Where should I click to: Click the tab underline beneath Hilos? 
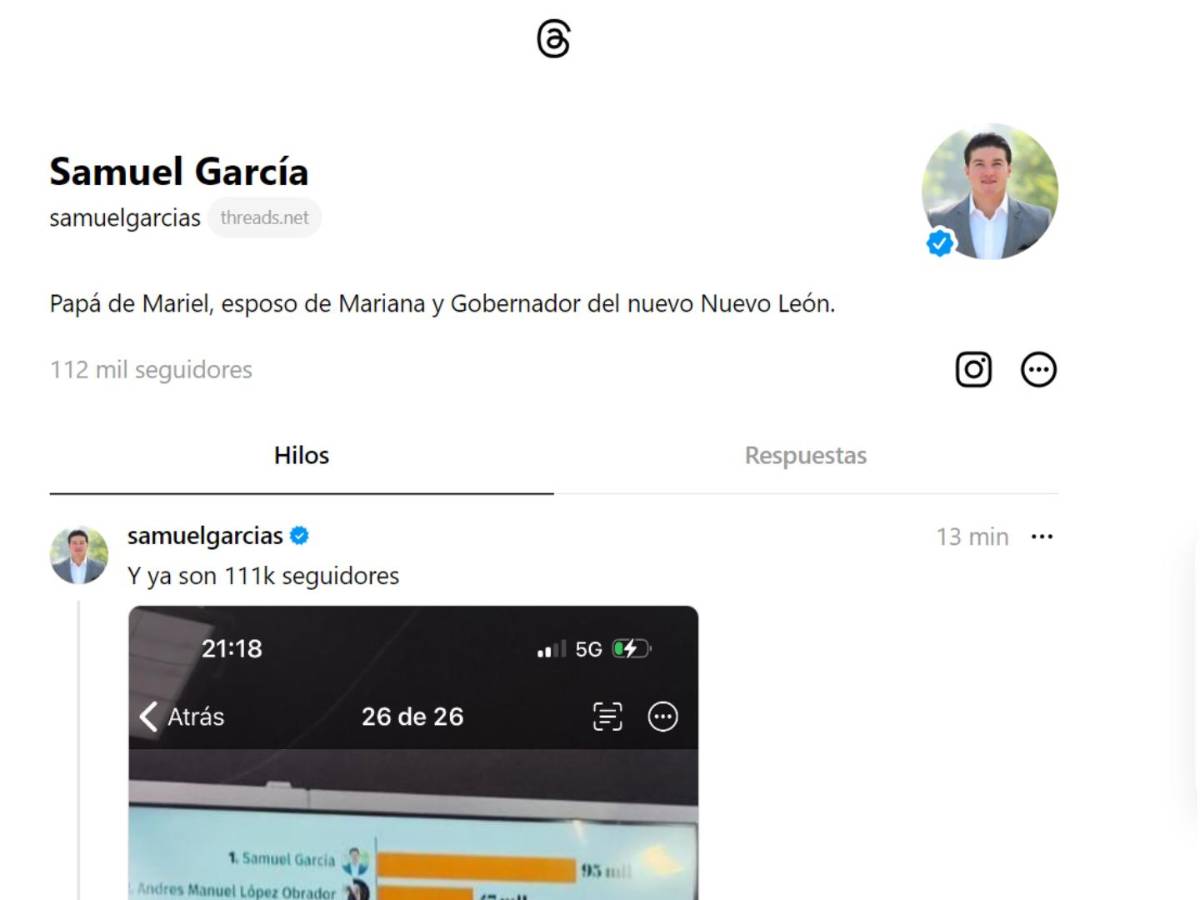(x=301, y=491)
